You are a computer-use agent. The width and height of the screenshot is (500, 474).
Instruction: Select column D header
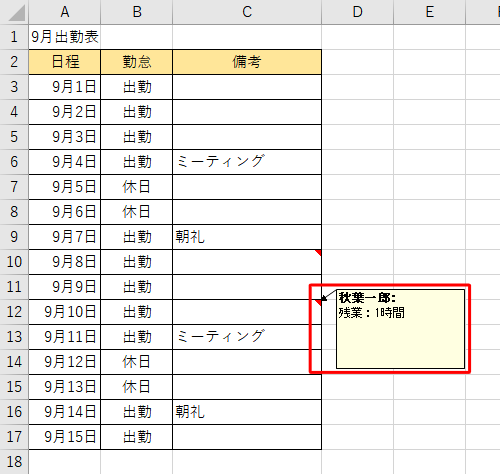[357, 12]
